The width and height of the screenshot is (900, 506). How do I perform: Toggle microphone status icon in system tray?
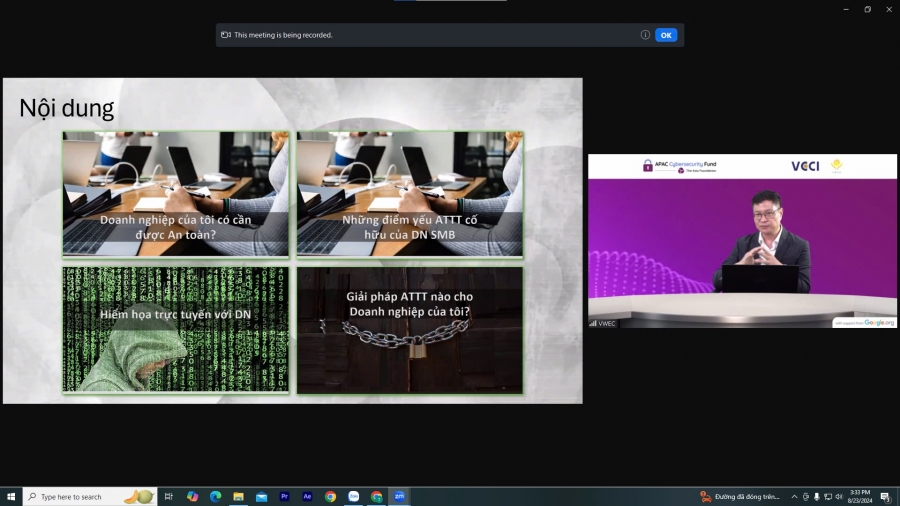(816, 496)
